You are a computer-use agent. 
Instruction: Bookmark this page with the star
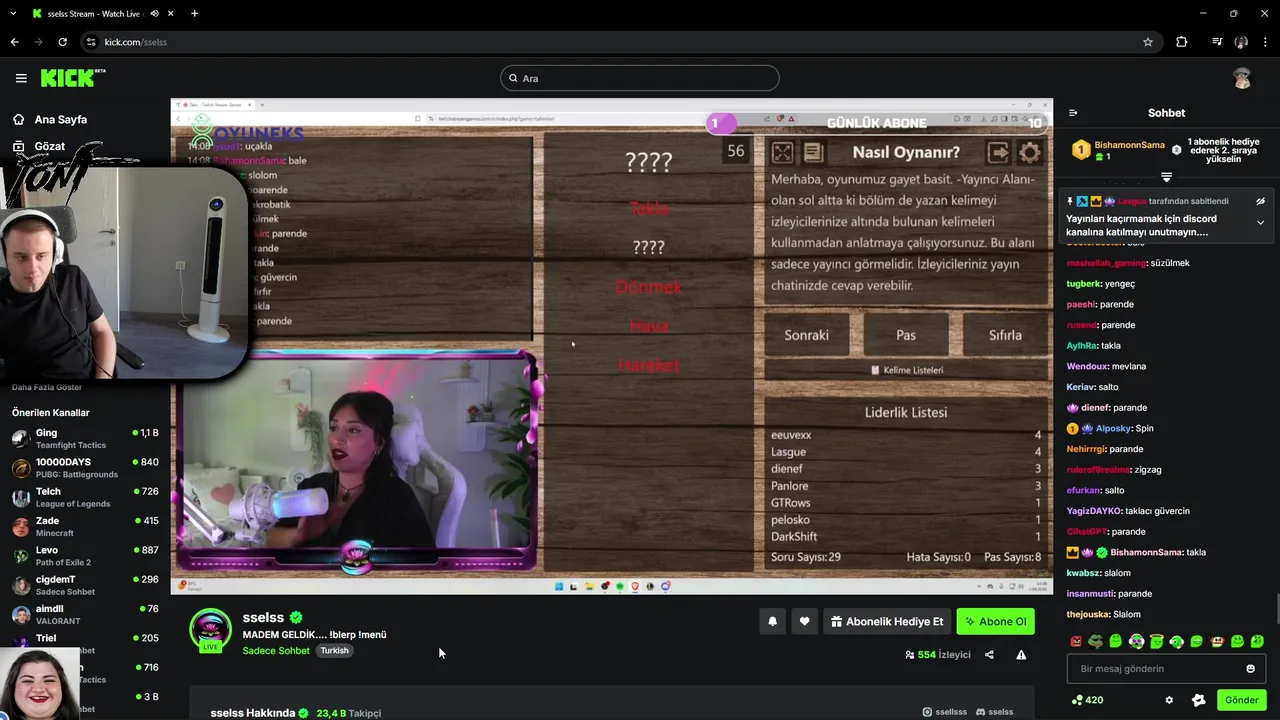[x=1148, y=42]
